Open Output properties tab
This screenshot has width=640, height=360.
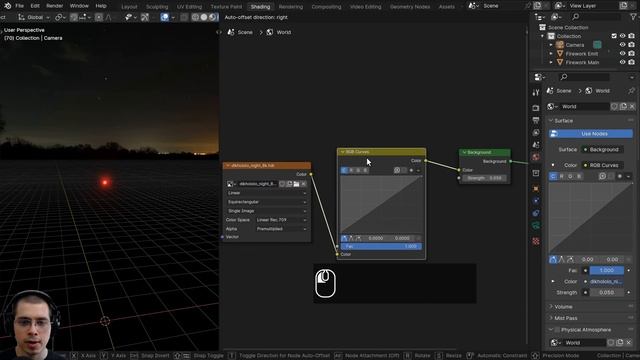click(536, 120)
